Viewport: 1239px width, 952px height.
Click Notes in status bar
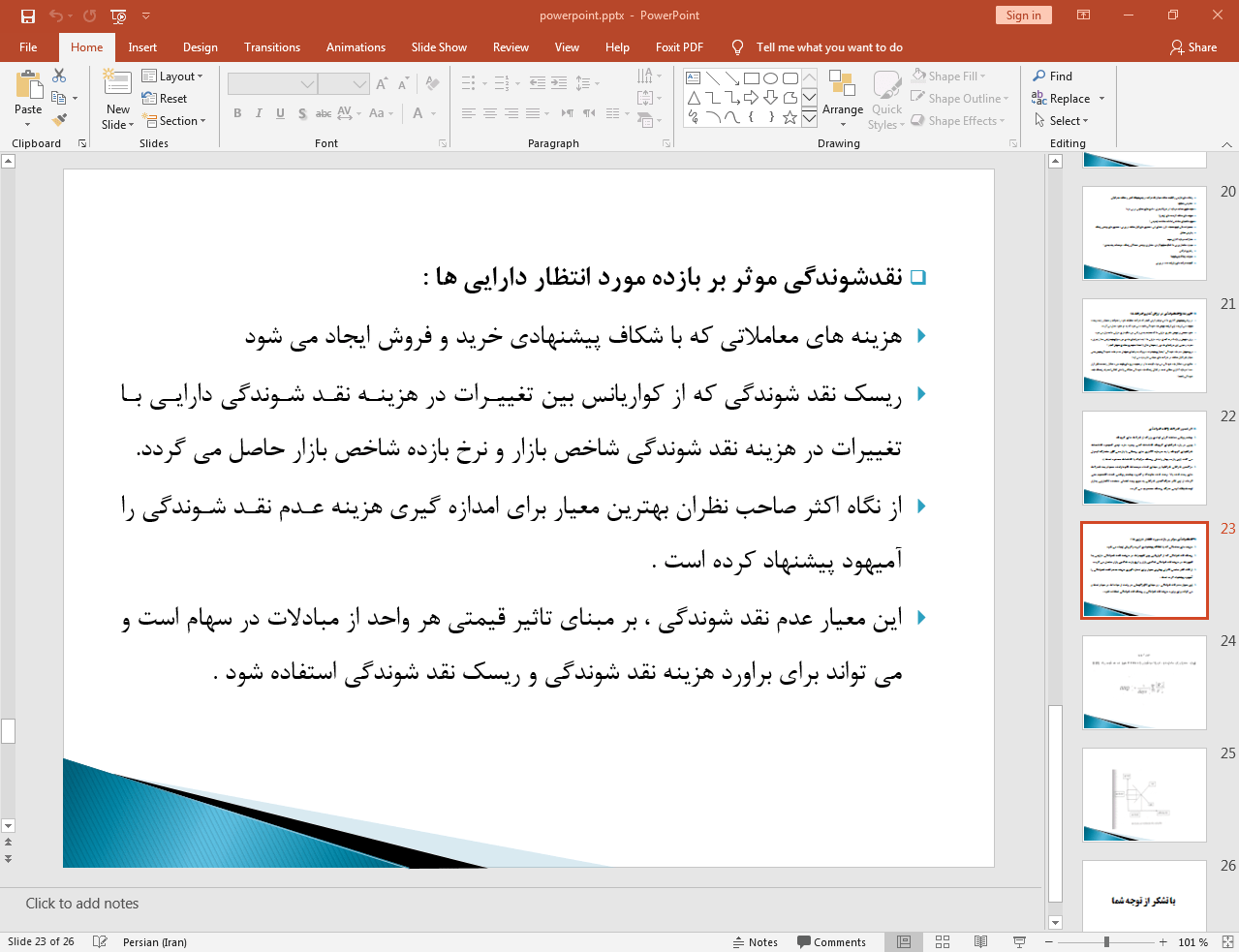click(756, 942)
